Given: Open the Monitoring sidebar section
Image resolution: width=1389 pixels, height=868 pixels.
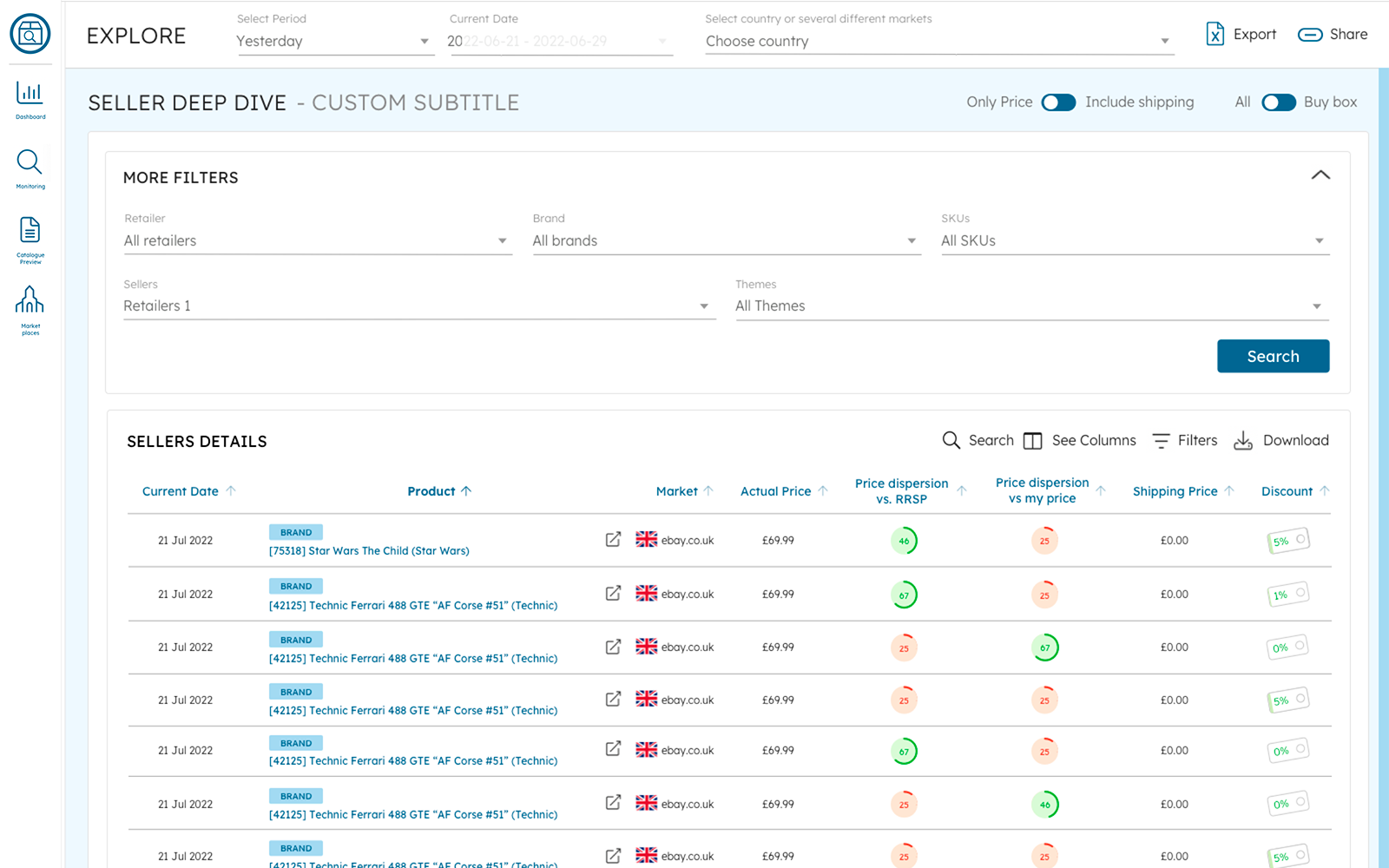Looking at the screenshot, I should click(x=30, y=169).
